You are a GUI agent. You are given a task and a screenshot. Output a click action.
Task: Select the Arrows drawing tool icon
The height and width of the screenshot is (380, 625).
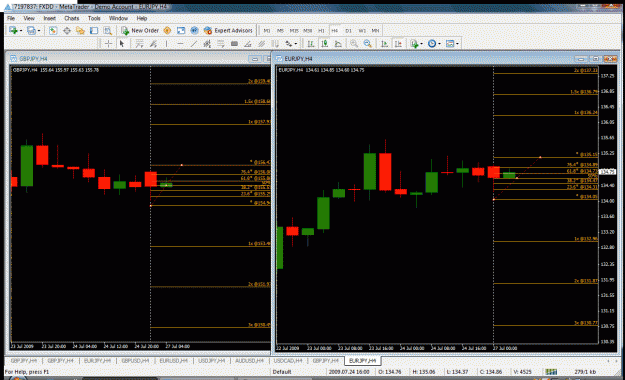pos(289,43)
